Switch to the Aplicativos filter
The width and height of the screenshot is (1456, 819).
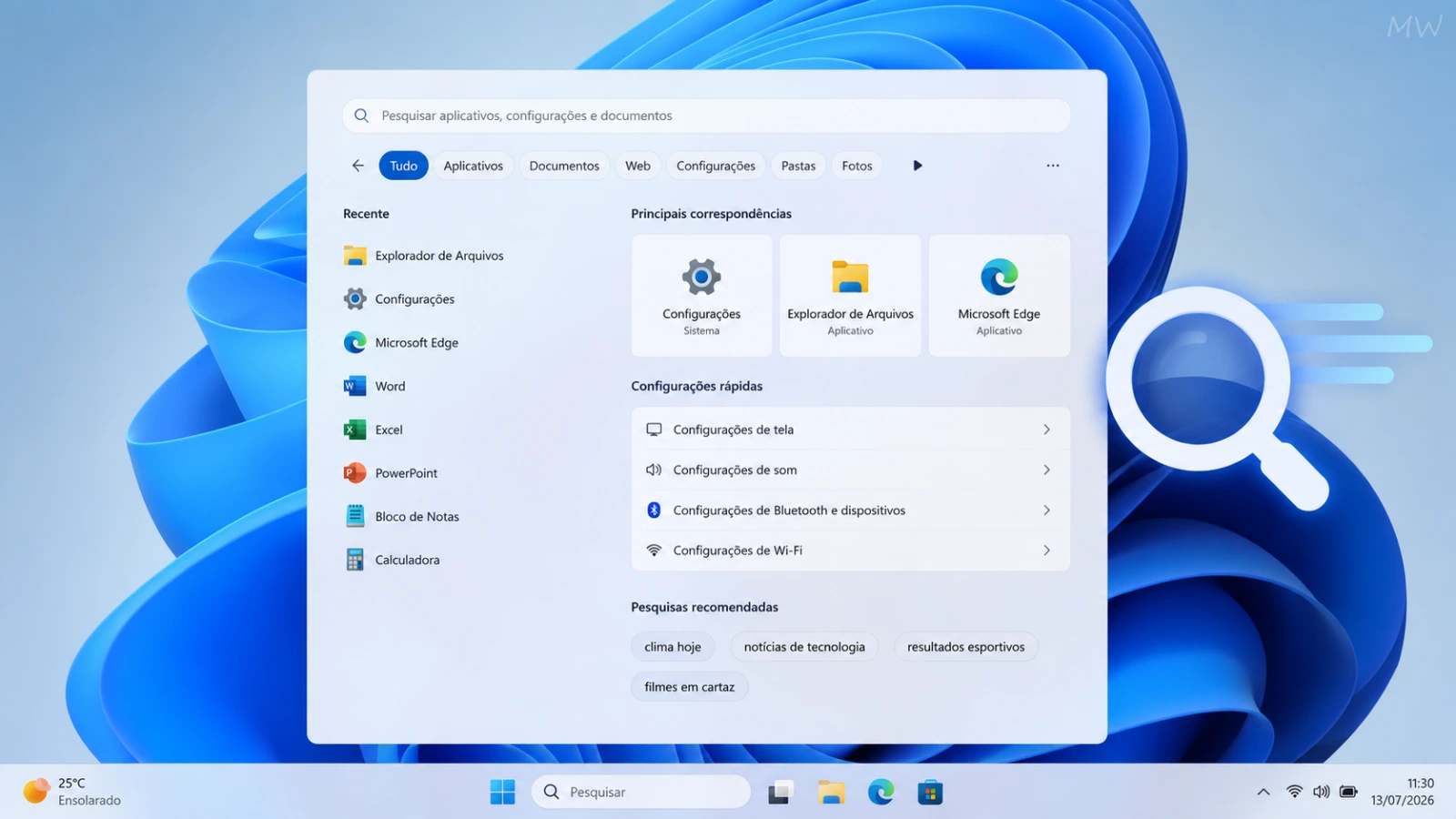point(473,166)
